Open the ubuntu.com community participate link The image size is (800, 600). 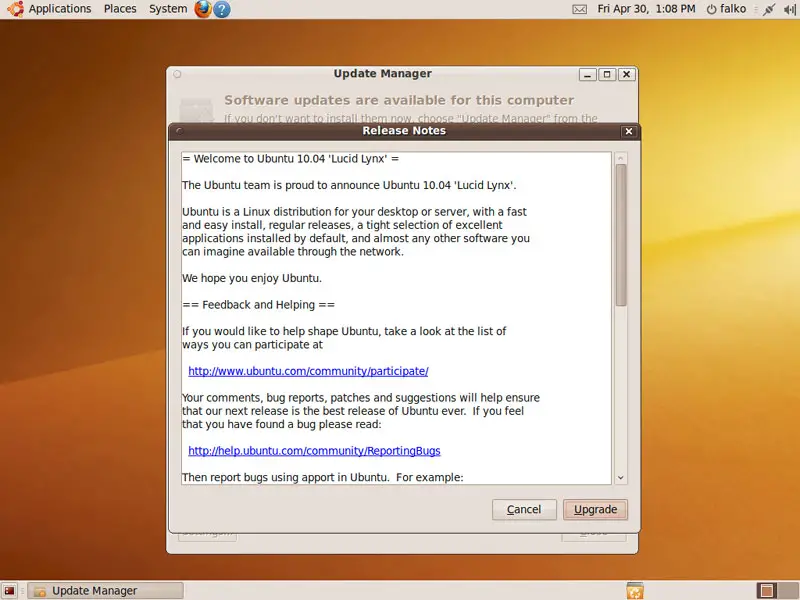tap(308, 371)
